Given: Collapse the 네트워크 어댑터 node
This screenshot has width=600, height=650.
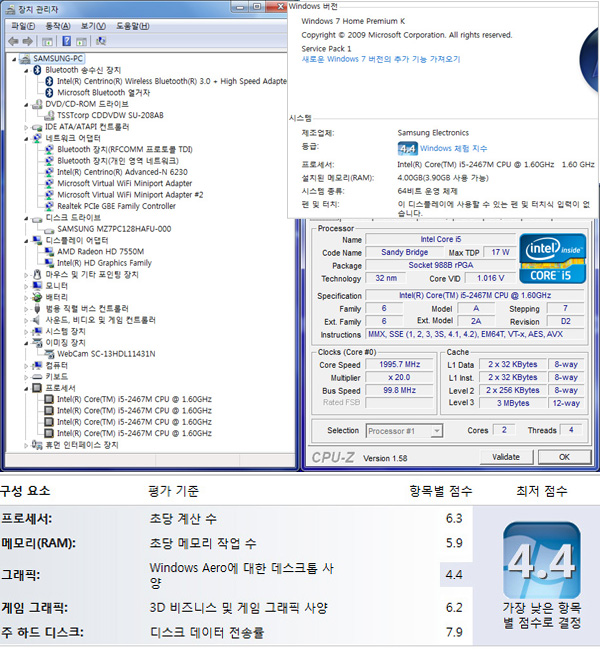Looking at the screenshot, I should click(x=26, y=138).
